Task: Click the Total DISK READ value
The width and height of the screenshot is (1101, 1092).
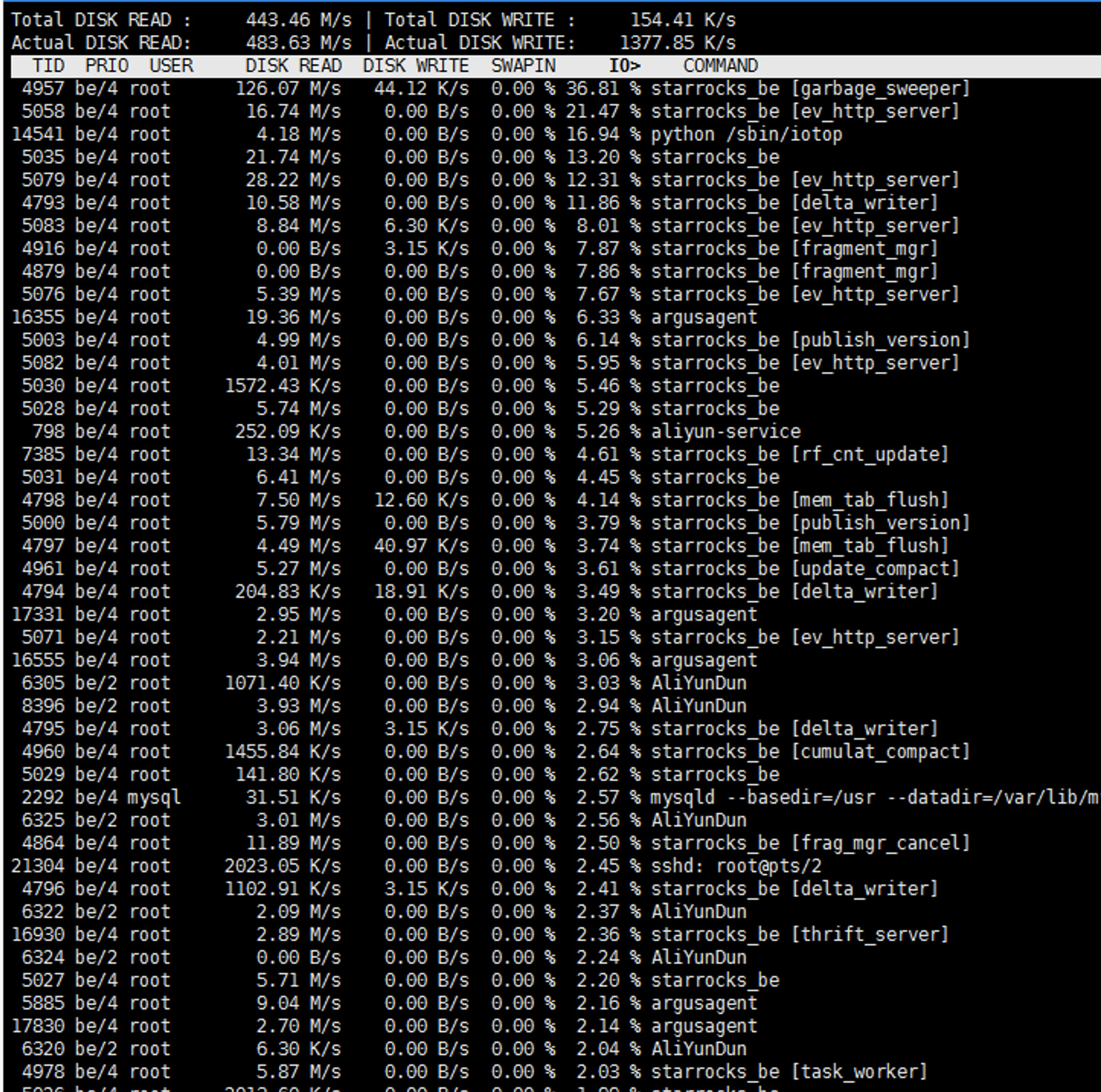Action: tap(298, 20)
